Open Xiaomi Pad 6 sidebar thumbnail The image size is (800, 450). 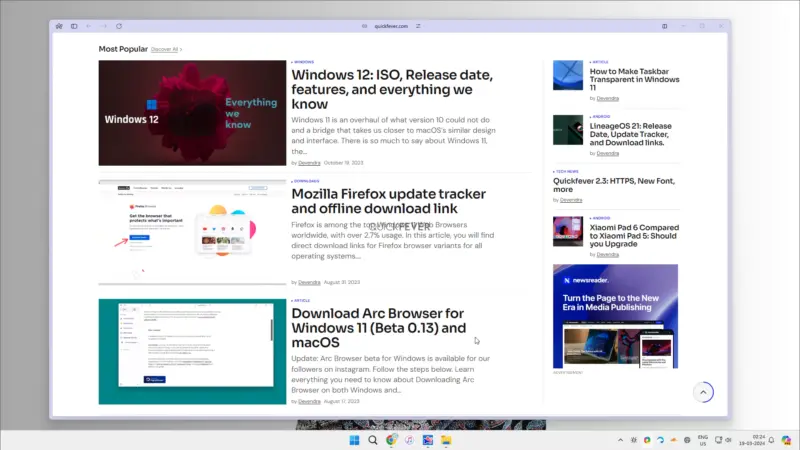(x=568, y=231)
